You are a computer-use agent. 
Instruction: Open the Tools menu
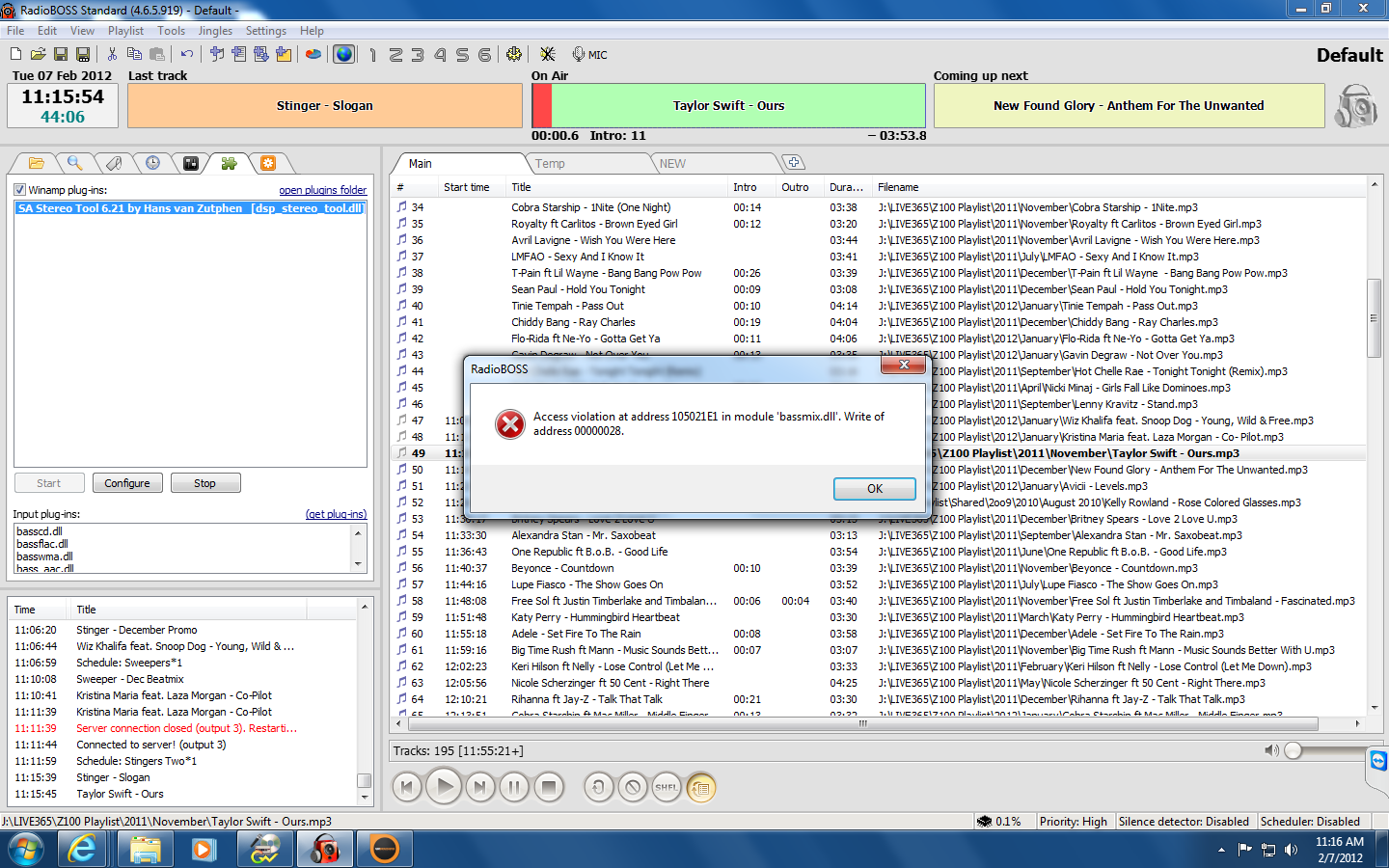pos(171,31)
